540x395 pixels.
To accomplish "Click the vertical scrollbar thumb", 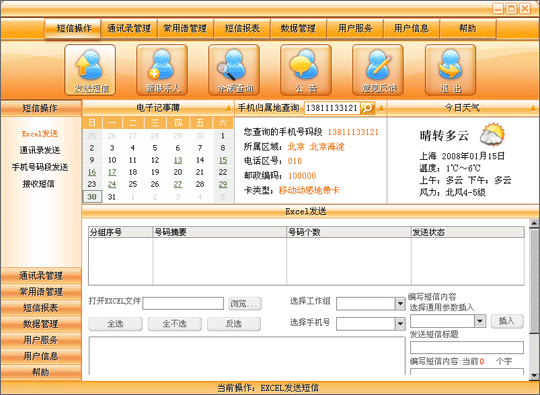I will [534, 282].
